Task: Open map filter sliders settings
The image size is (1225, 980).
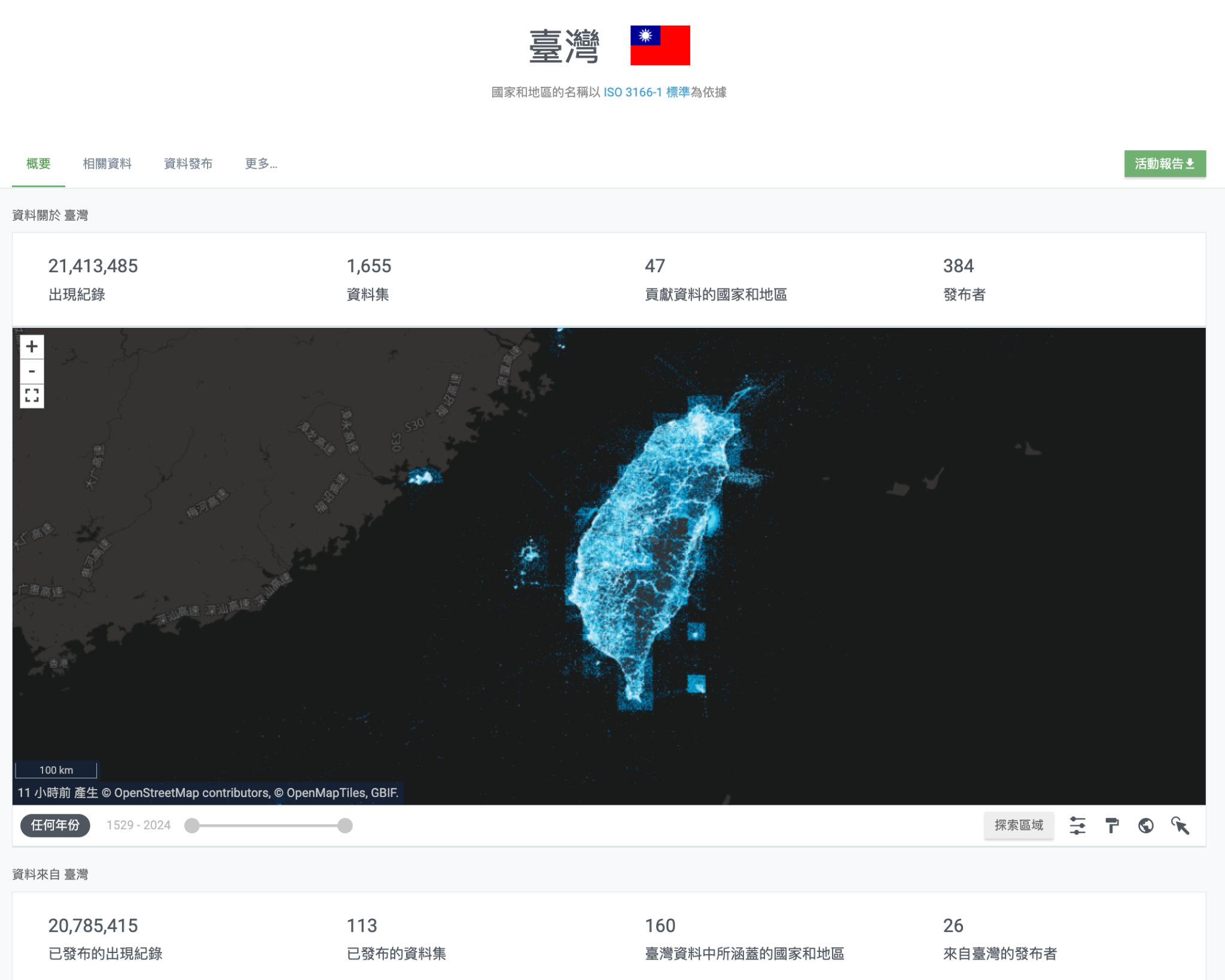Action: tap(1077, 826)
